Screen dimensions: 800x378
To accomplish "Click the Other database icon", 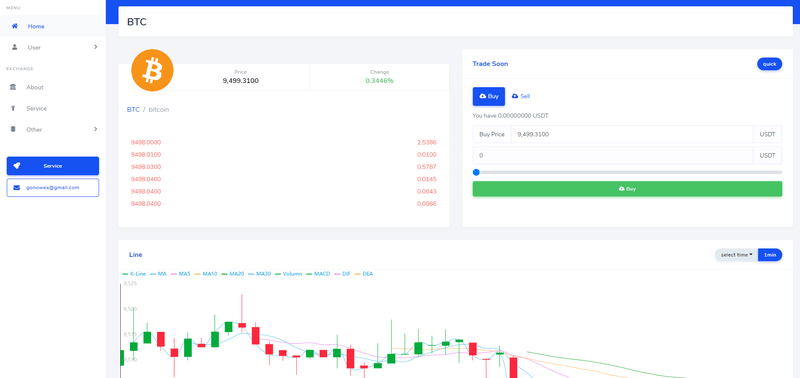I will (13, 129).
